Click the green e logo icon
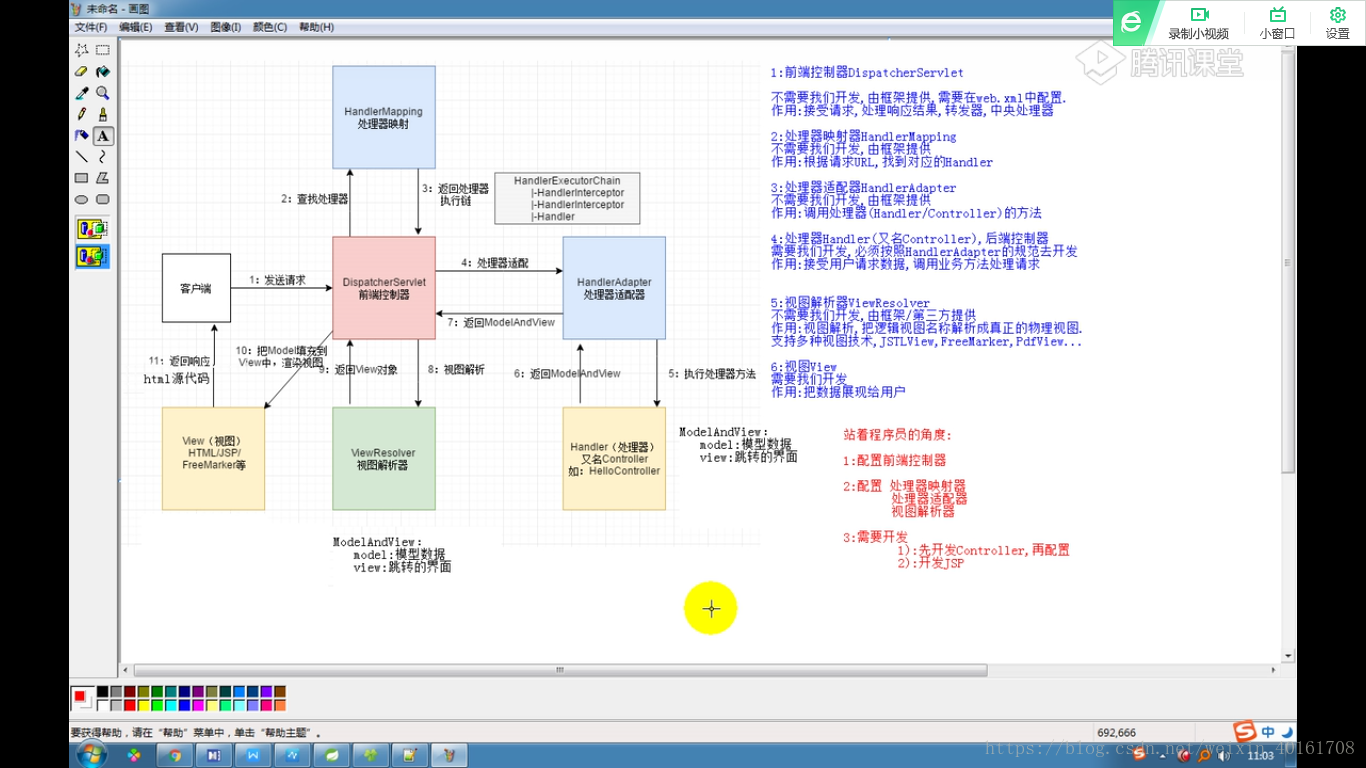The image size is (1366, 768). click(1131, 22)
